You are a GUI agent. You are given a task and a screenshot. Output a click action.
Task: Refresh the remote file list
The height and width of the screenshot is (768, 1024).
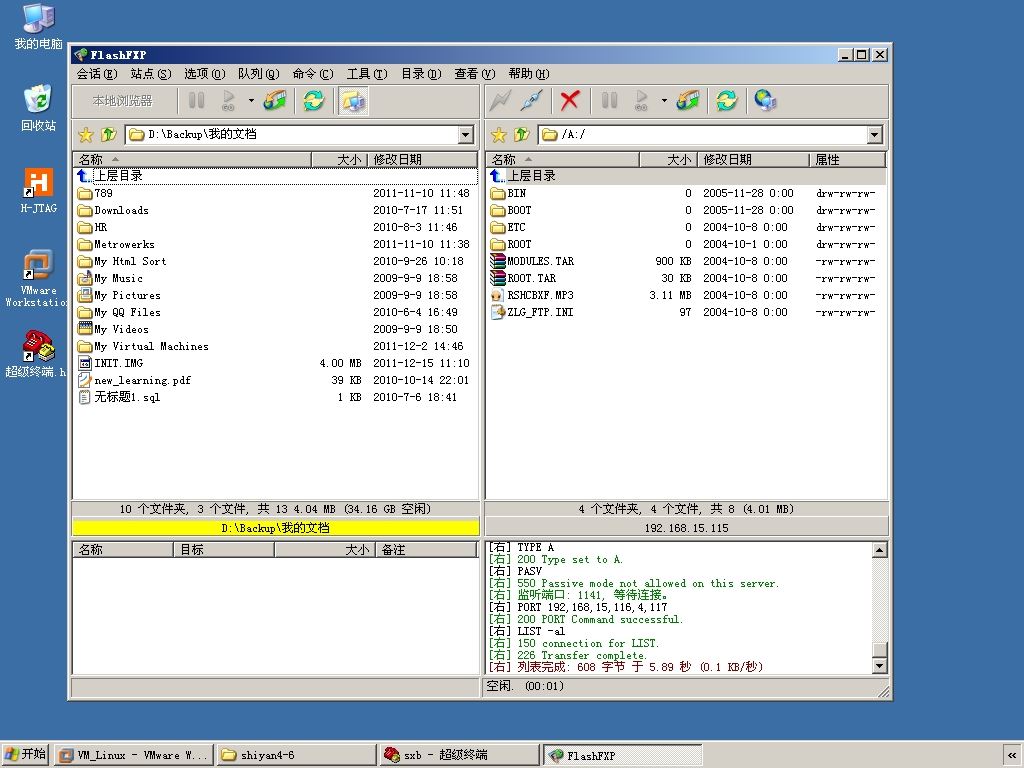[726, 101]
